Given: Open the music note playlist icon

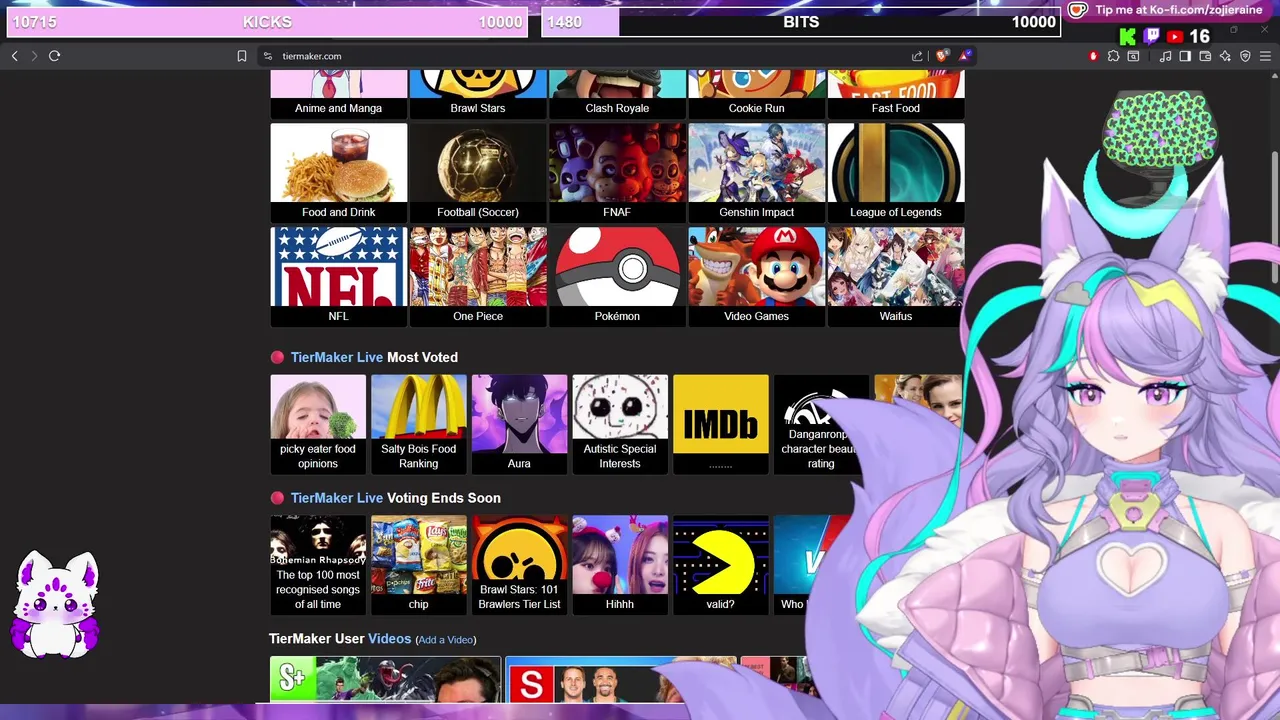Looking at the screenshot, I should point(1165,56).
